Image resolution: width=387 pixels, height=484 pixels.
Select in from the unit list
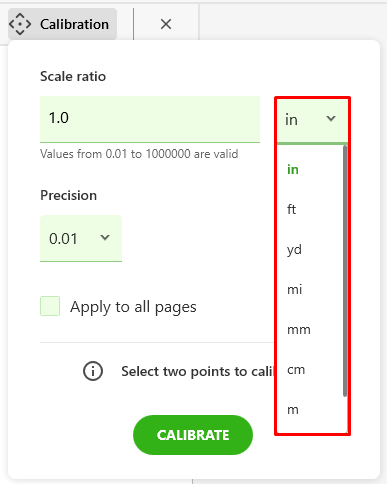tap(293, 170)
